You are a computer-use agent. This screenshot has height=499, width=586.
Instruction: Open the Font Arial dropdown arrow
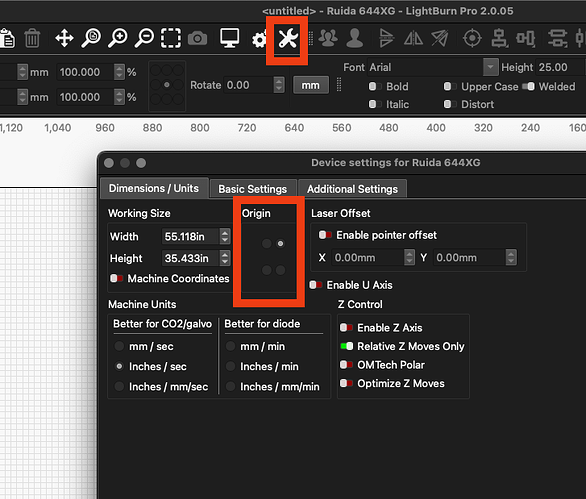coord(490,67)
